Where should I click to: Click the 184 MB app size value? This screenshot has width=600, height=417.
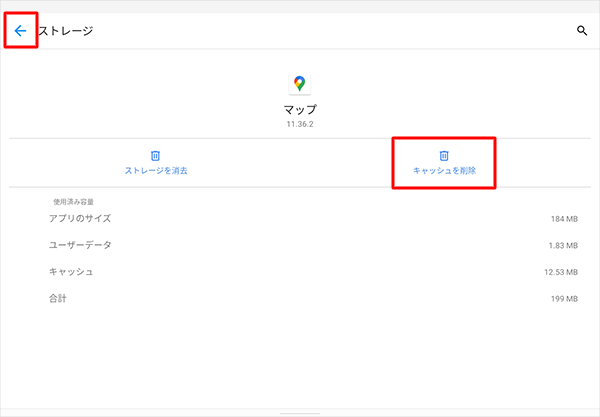click(x=565, y=219)
